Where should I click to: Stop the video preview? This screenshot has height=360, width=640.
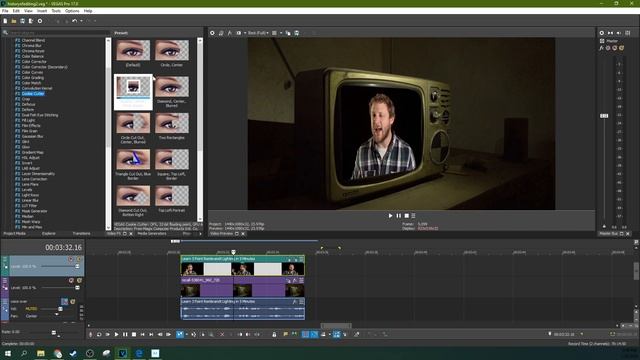(407, 216)
